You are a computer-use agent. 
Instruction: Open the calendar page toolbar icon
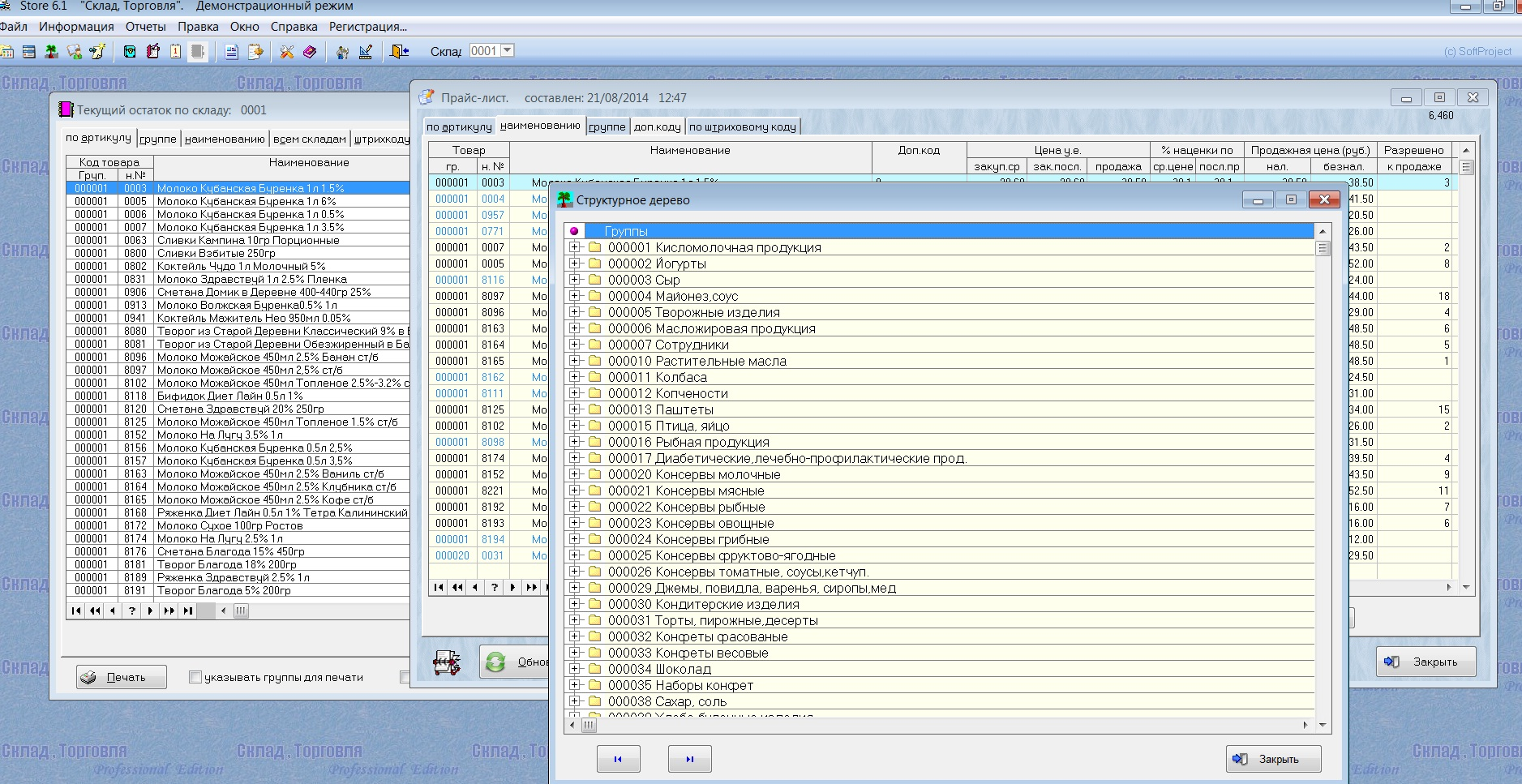coord(175,52)
